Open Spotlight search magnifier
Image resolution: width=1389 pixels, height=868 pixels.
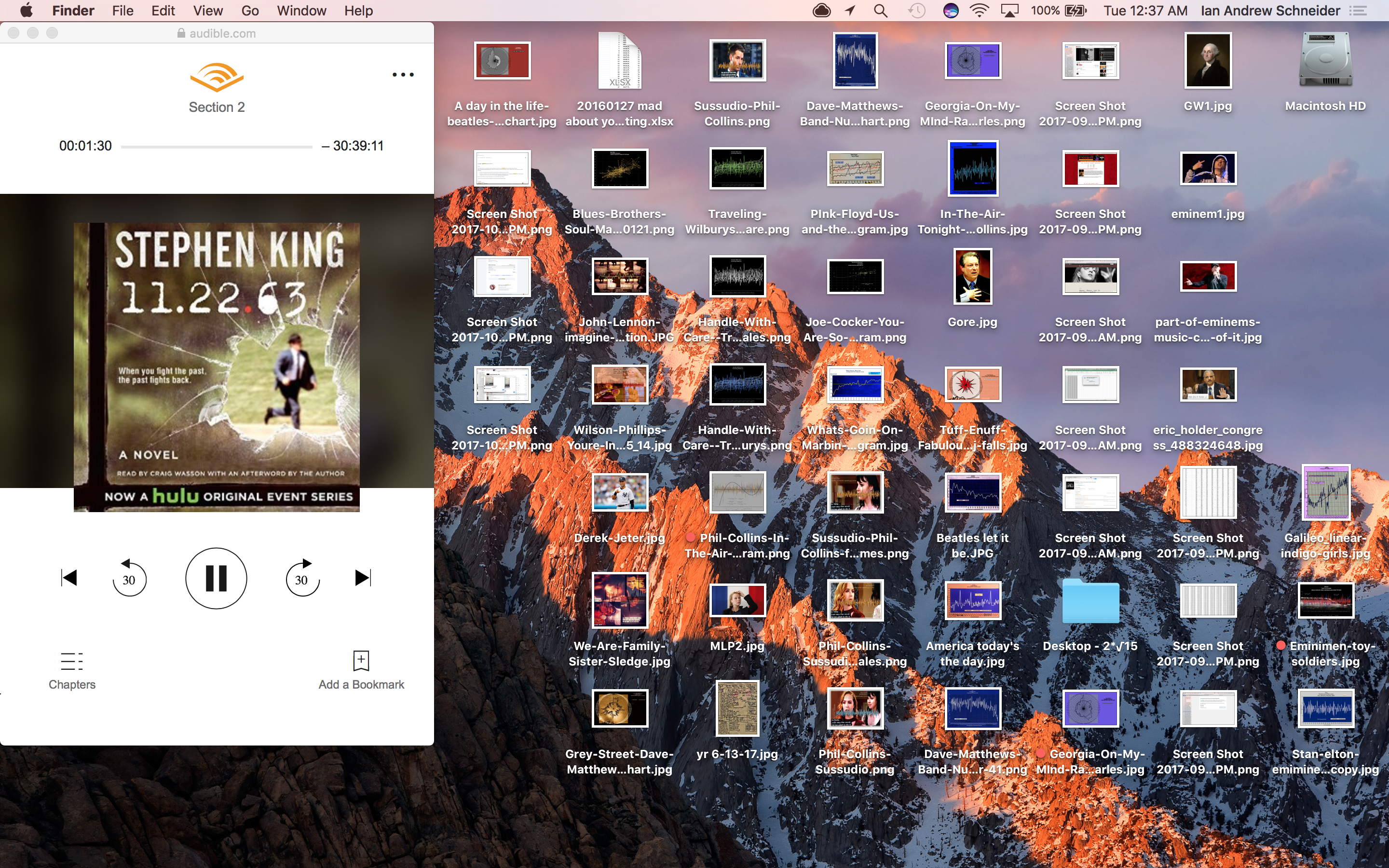pyautogui.click(x=880, y=11)
